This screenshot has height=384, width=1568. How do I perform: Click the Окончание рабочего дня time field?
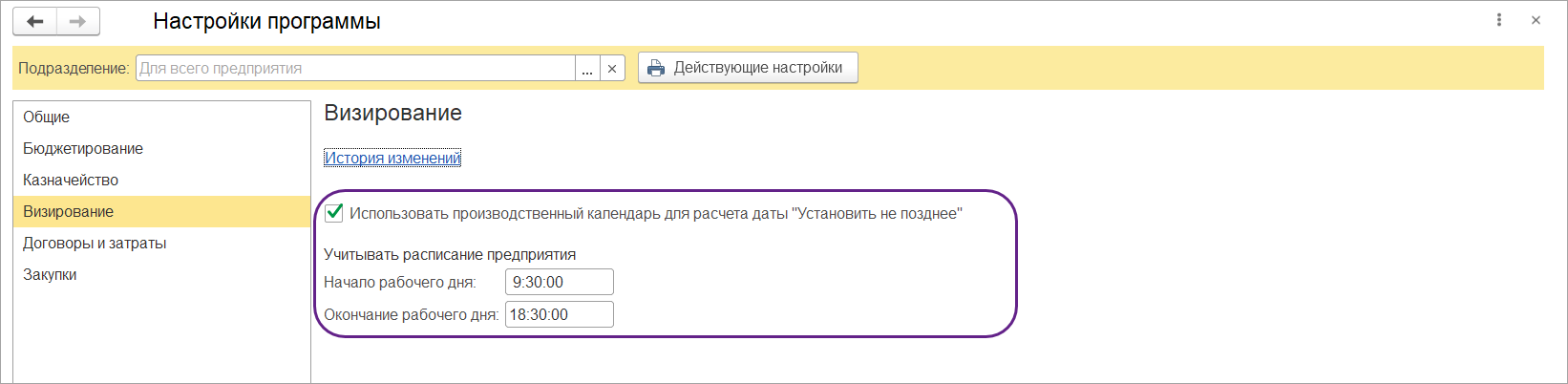[x=560, y=315]
